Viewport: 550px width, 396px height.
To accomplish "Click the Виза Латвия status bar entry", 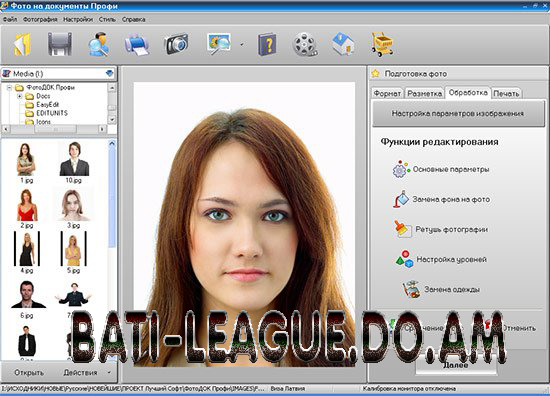I will click(288, 389).
